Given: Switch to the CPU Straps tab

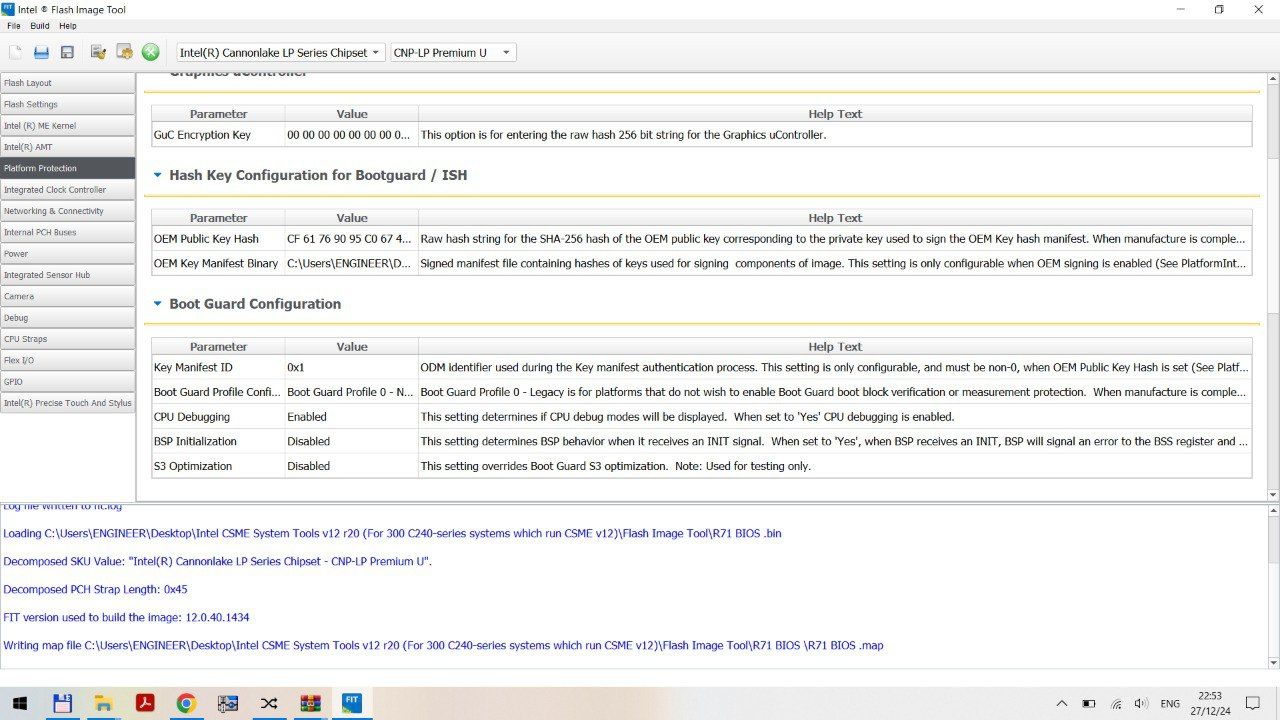Looking at the screenshot, I should point(67,339).
